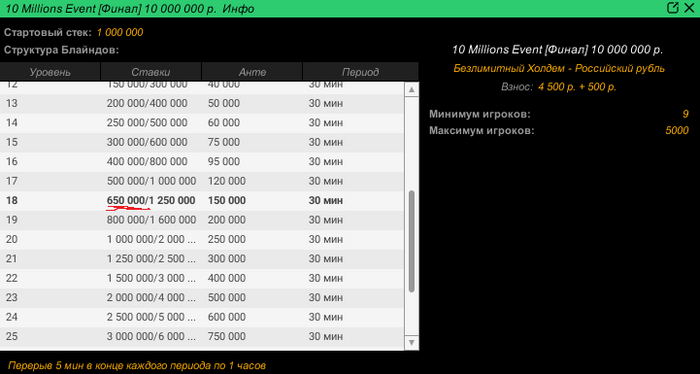Viewport: 700px width, 374px height.
Task: Select level 23 row number
Action: (12, 298)
